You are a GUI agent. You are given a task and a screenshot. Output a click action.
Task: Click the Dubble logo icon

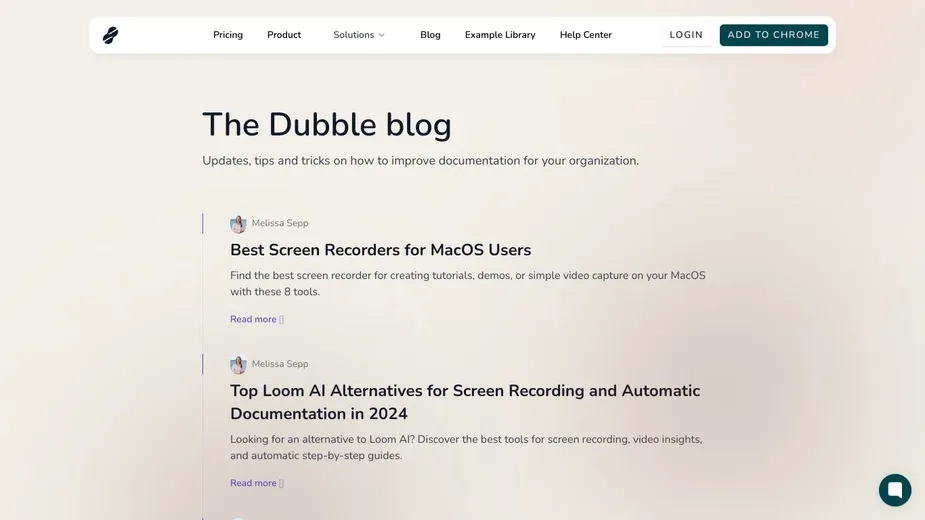point(110,35)
